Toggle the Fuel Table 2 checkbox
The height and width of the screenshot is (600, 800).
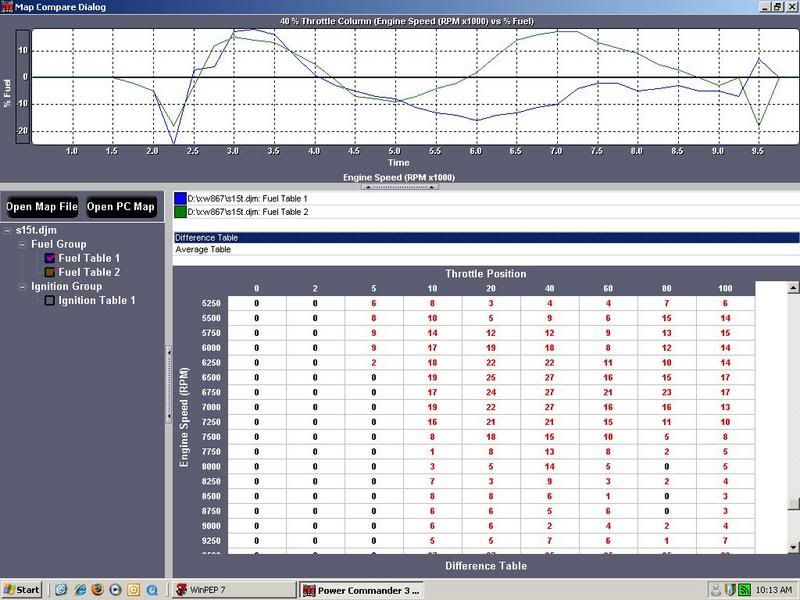[49, 272]
